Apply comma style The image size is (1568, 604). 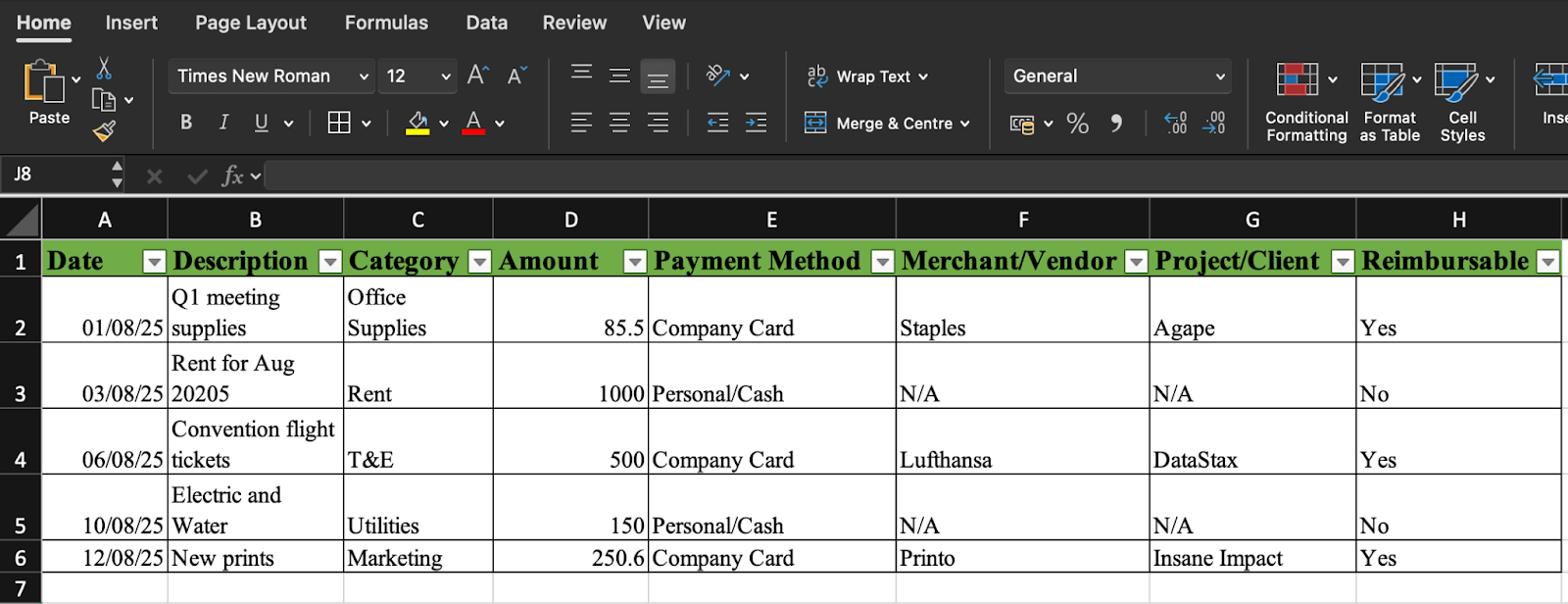1116,123
